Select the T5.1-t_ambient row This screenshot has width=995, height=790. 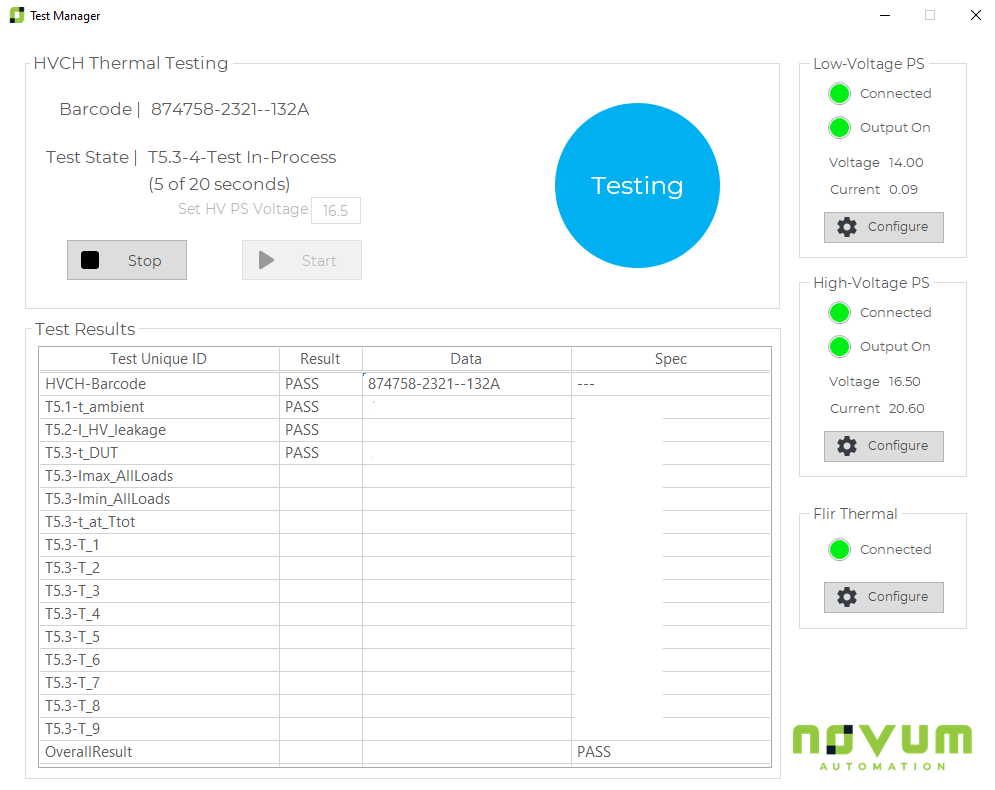pos(405,407)
